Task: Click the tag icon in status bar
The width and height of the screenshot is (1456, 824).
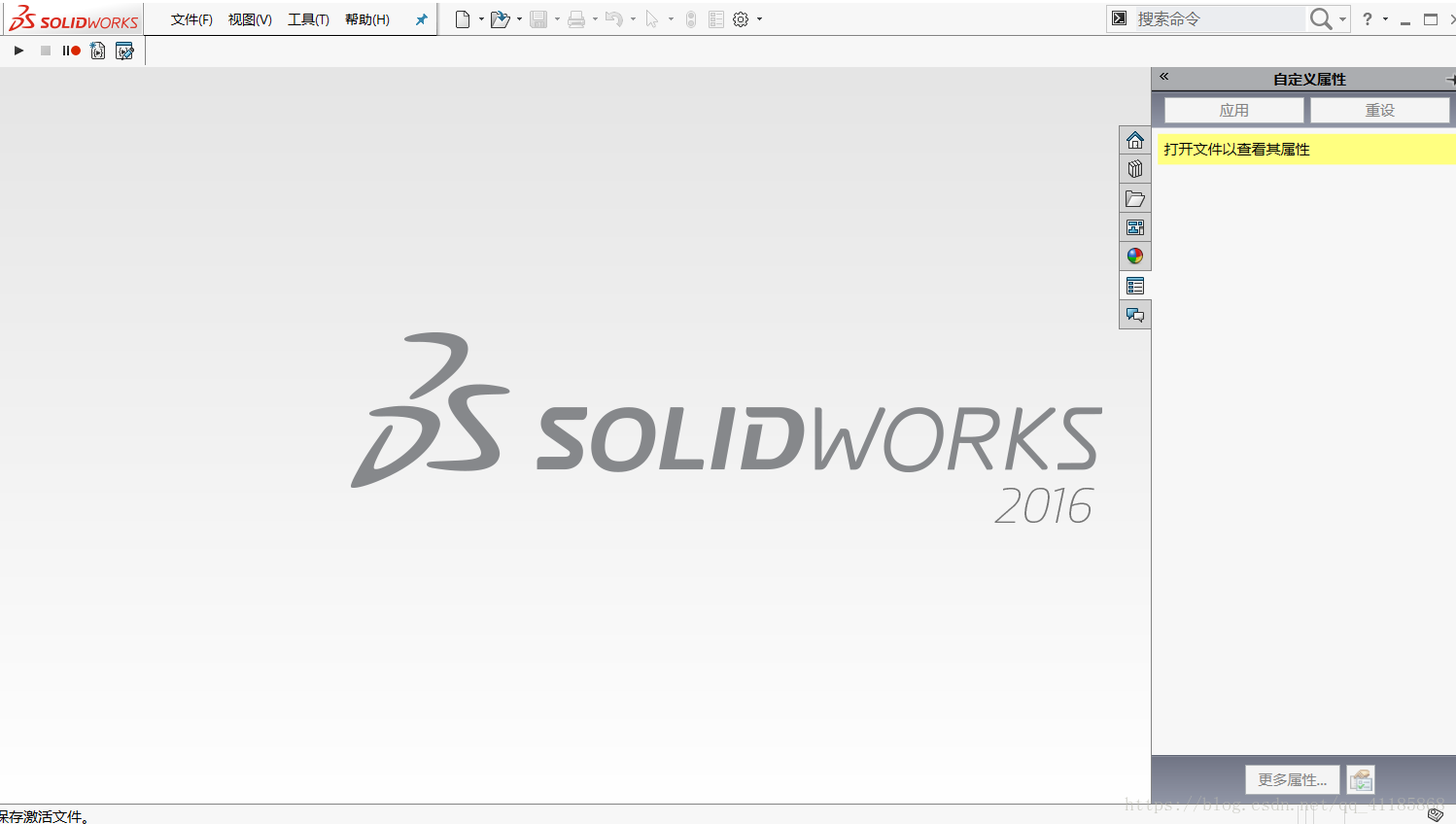Action: (1436, 814)
